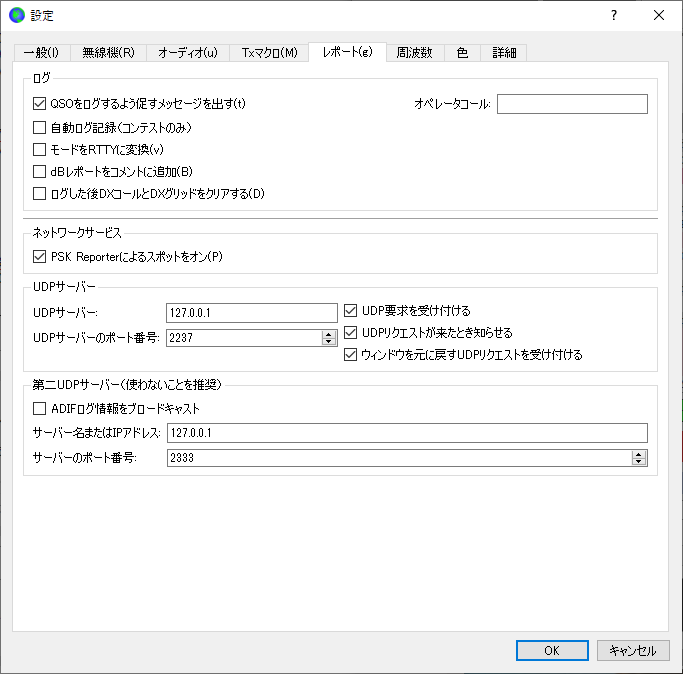This screenshot has height=674, width=683.
Task: Click the サーバーのポート番号 field 2333
Action: point(399,458)
